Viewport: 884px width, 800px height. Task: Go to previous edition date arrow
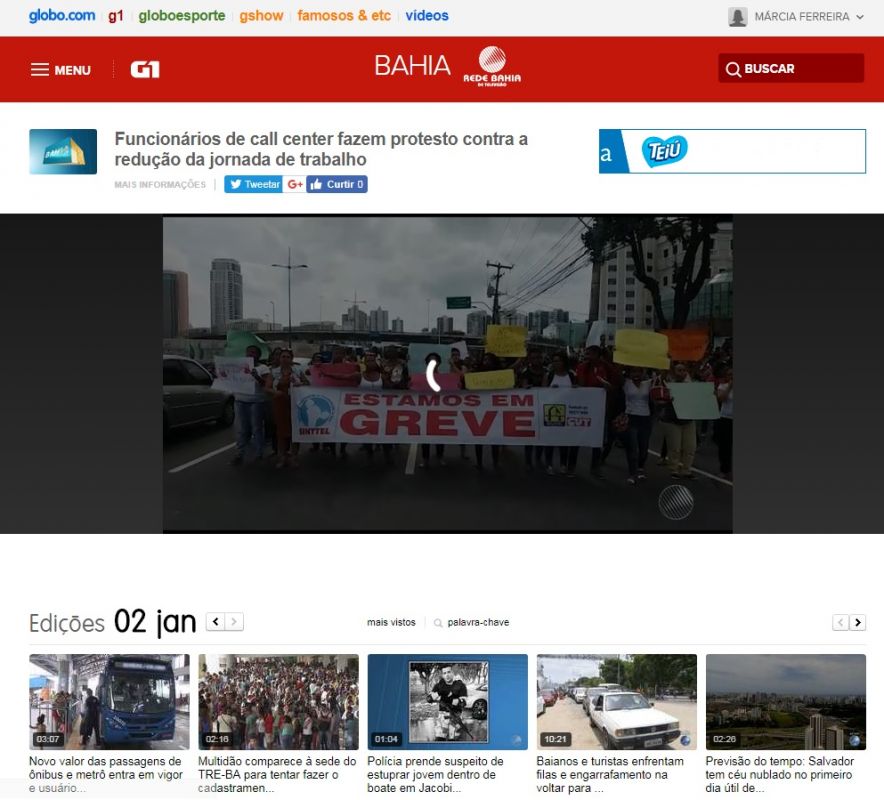click(215, 622)
